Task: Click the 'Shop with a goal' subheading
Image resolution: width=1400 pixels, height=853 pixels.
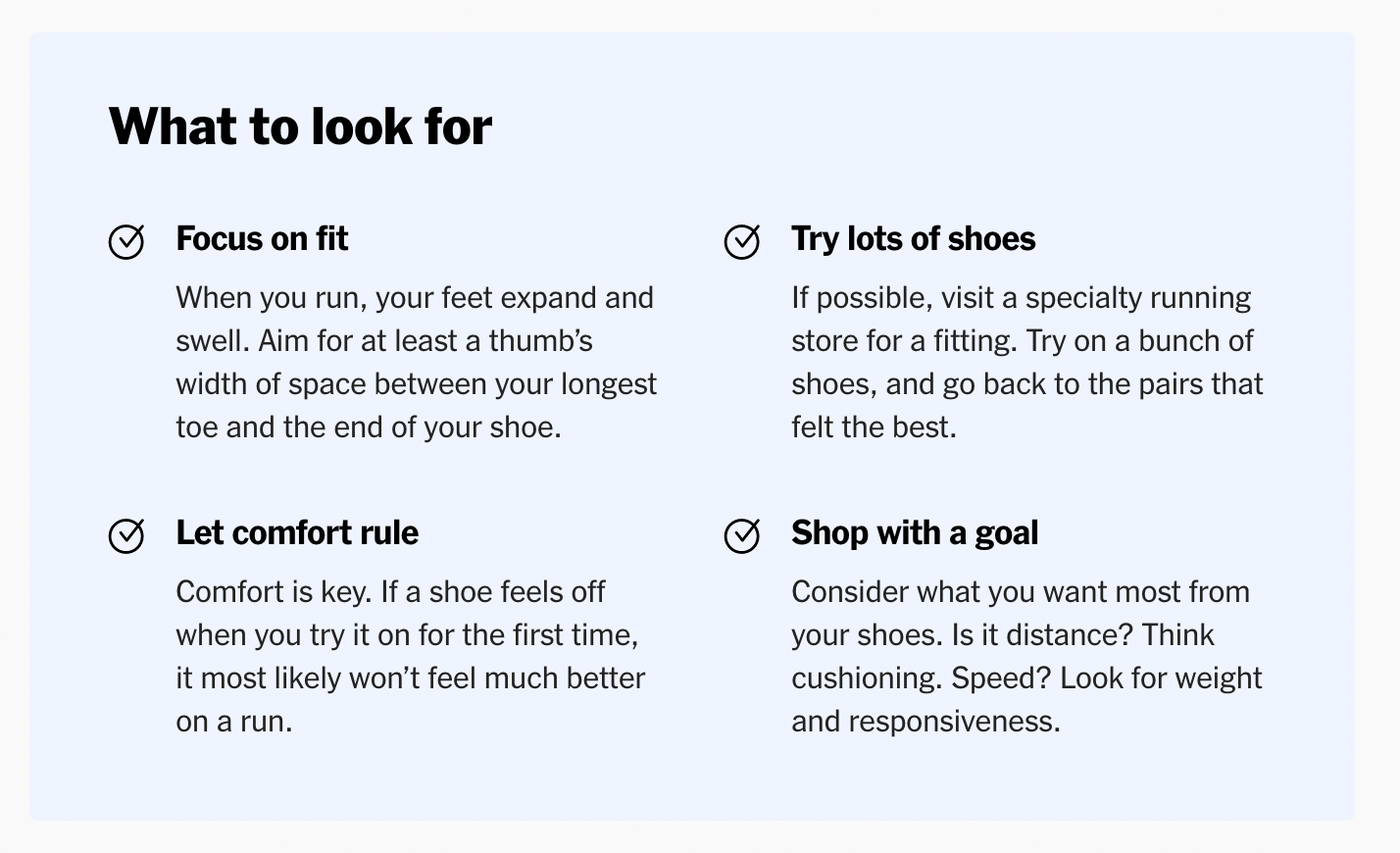Action: click(915, 532)
